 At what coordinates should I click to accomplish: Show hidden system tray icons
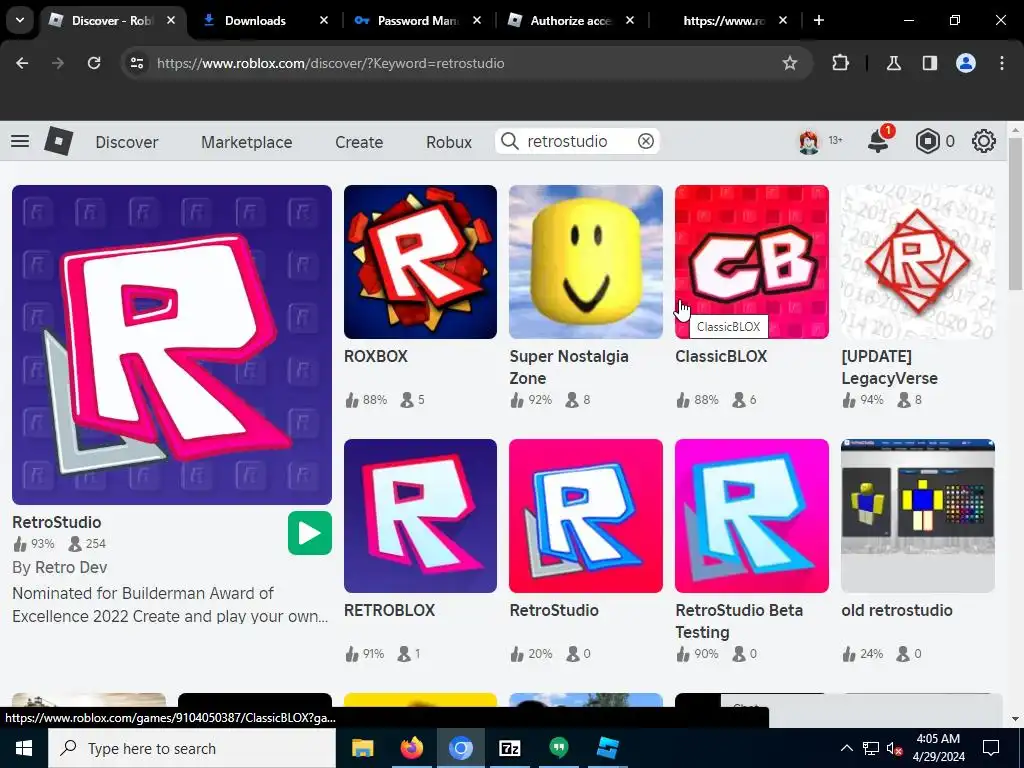pos(846,748)
